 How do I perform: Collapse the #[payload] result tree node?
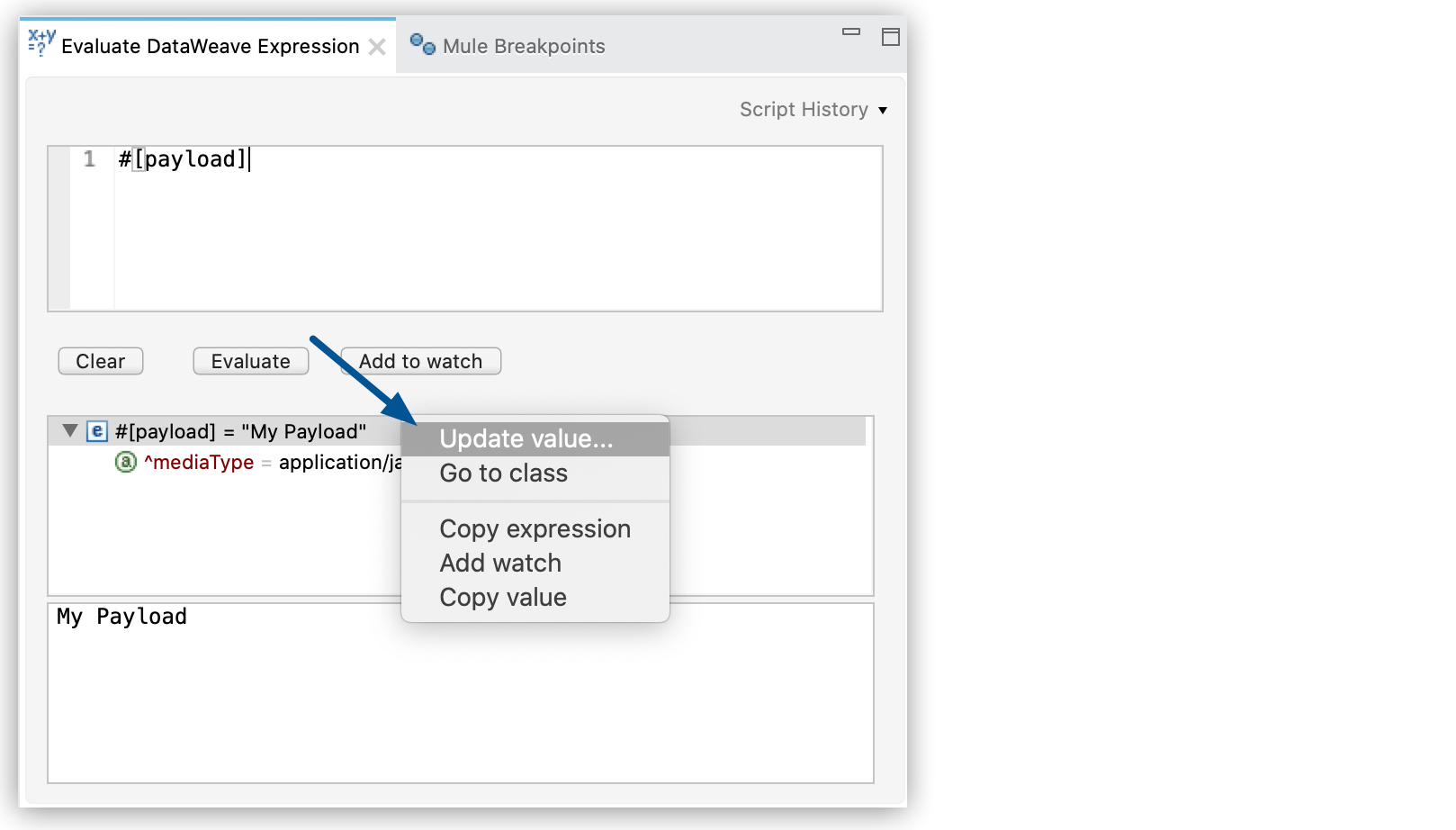point(70,431)
